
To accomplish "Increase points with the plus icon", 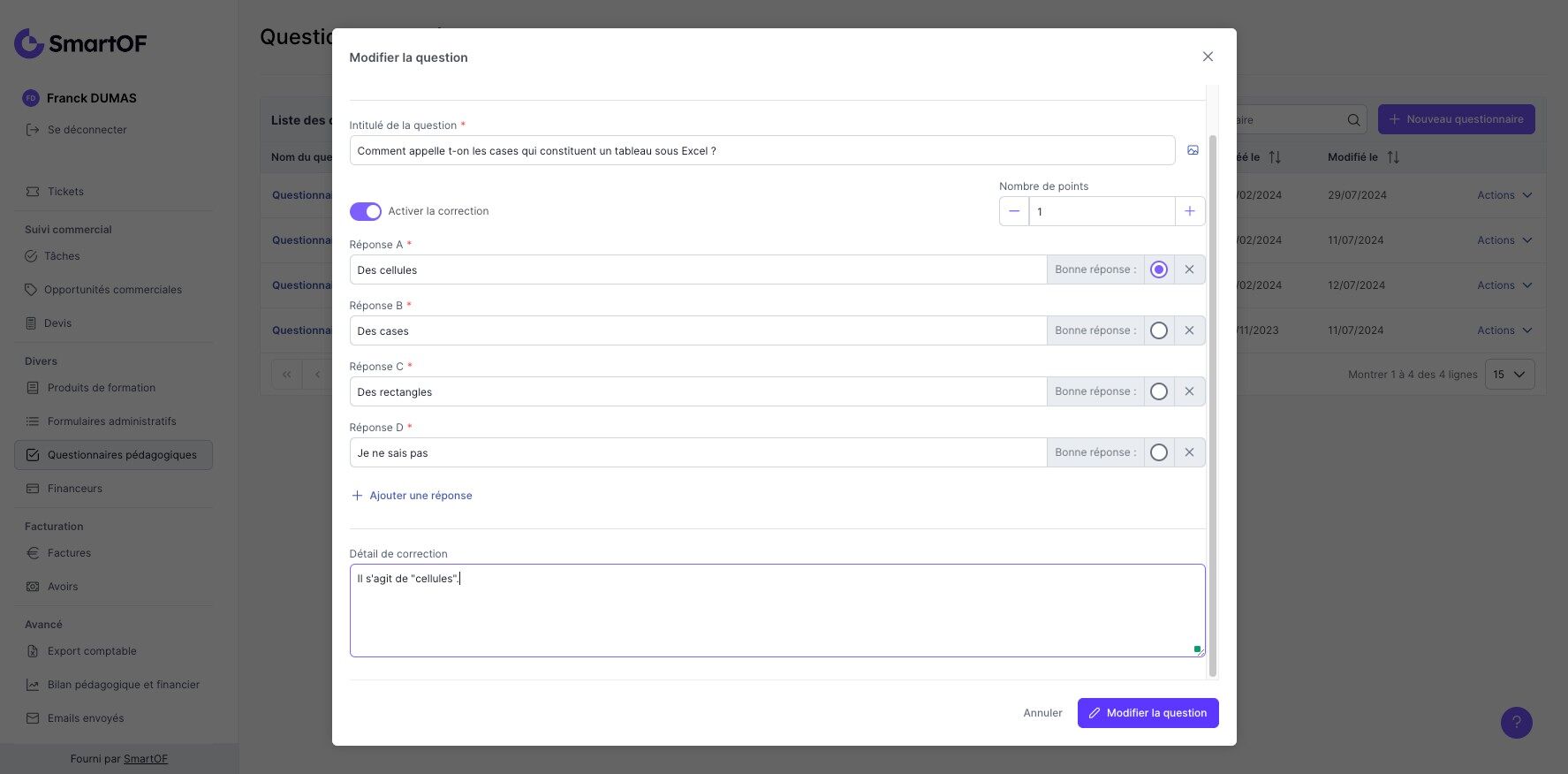I will (1190, 211).
